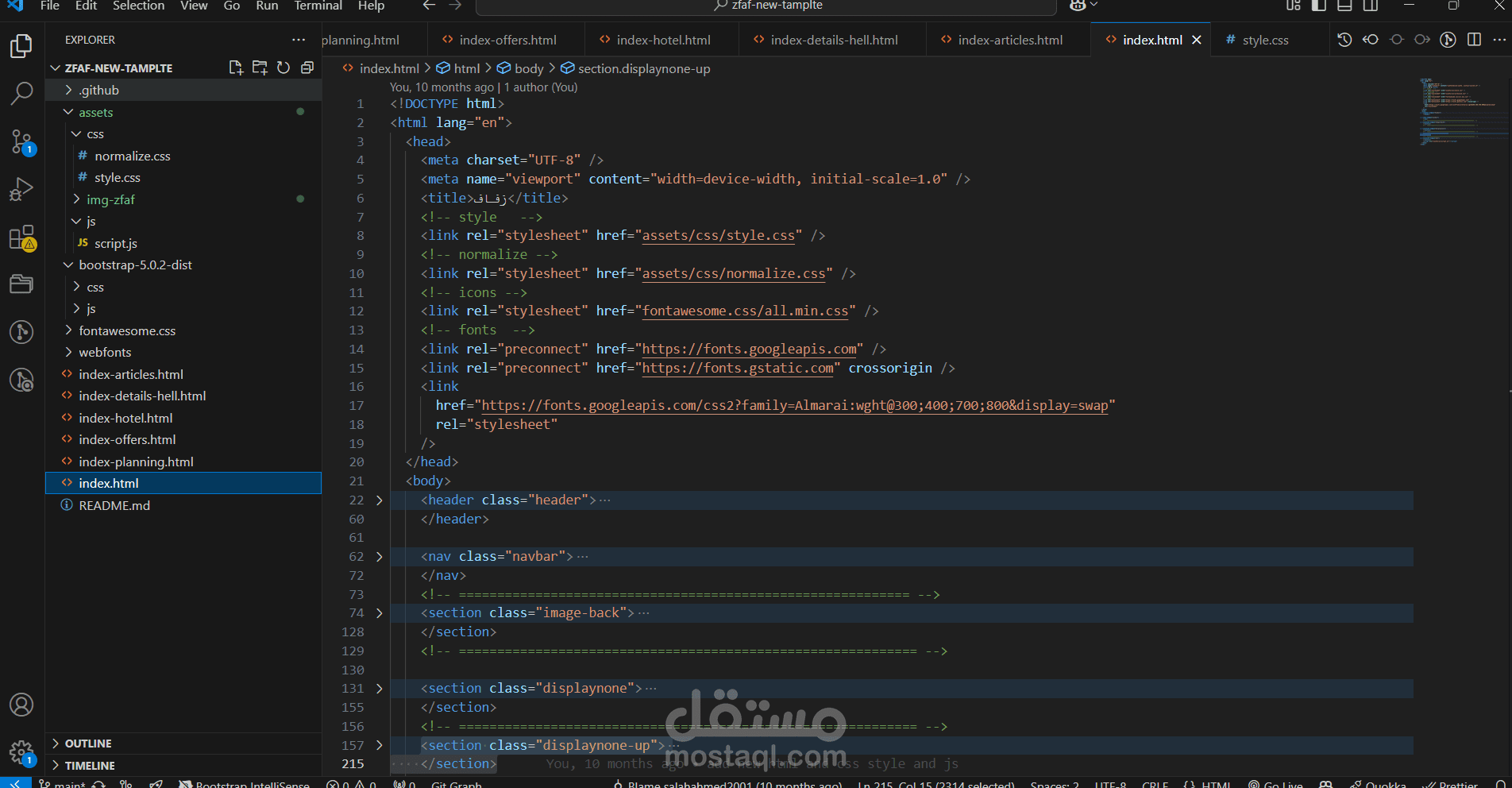Open the GitLens view in activity bar
This screenshot has width=1512, height=788.
[x=21, y=332]
